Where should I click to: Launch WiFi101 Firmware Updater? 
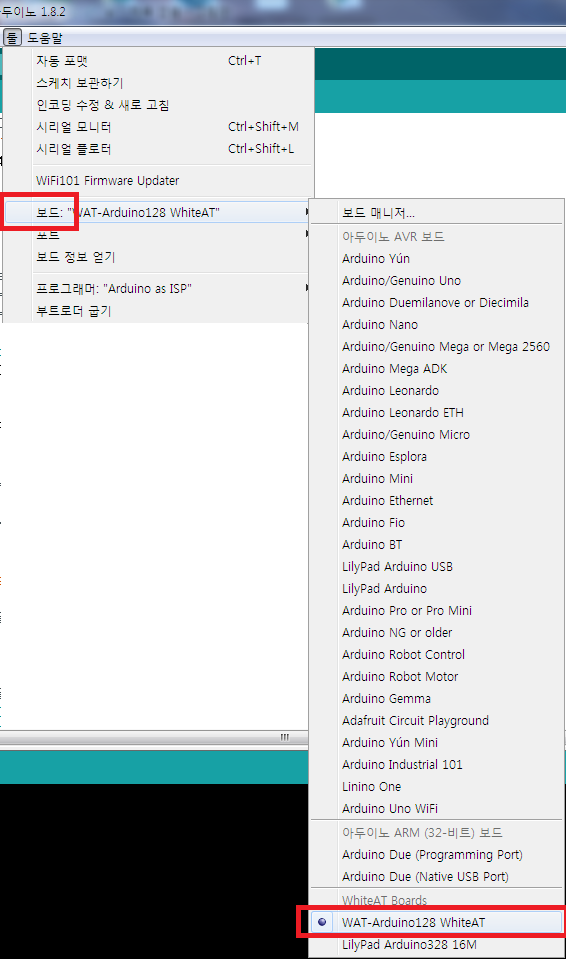(x=158, y=180)
